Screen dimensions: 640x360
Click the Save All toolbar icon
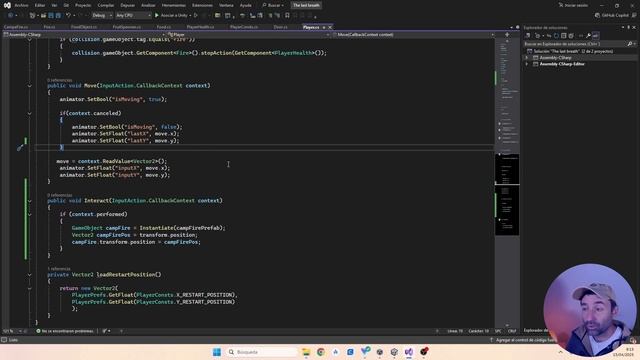click(58, 15)
